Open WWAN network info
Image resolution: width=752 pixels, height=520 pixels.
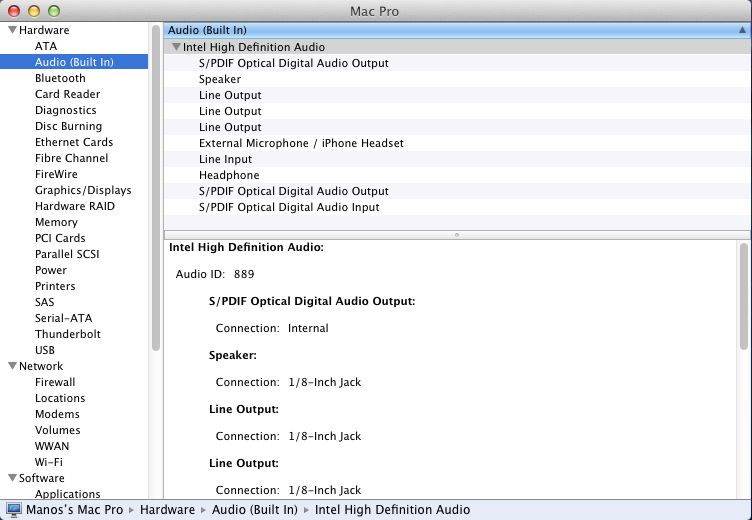(52, 446)
